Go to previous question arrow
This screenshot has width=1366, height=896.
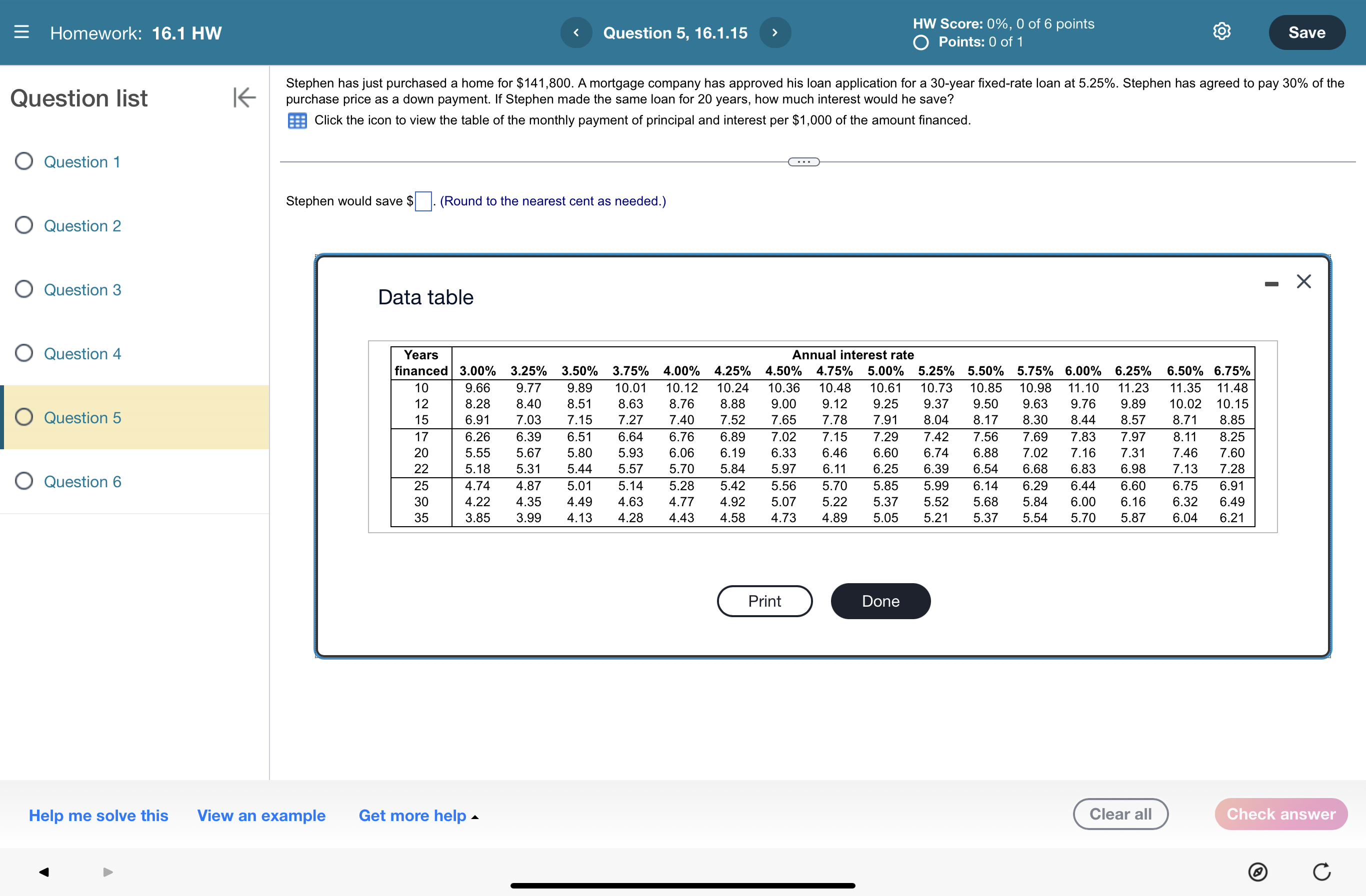click(x=575, y=32)
